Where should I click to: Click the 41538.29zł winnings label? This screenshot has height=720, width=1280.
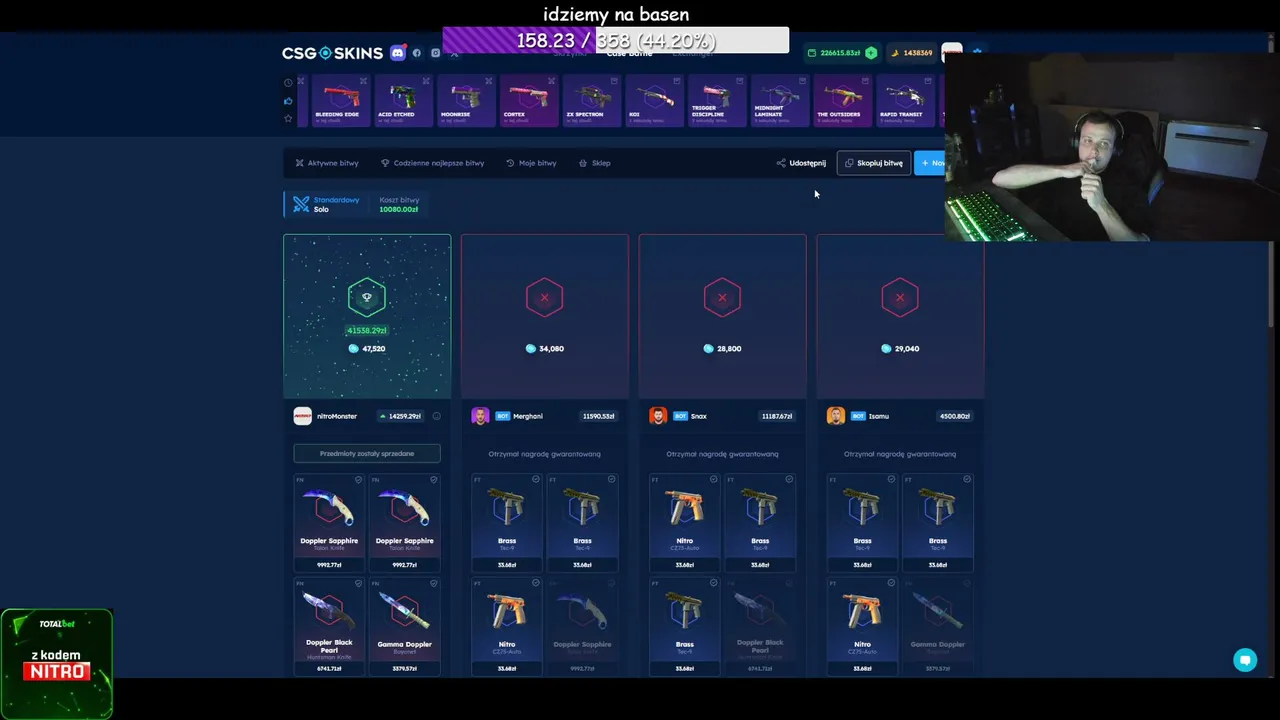point(367,330)
